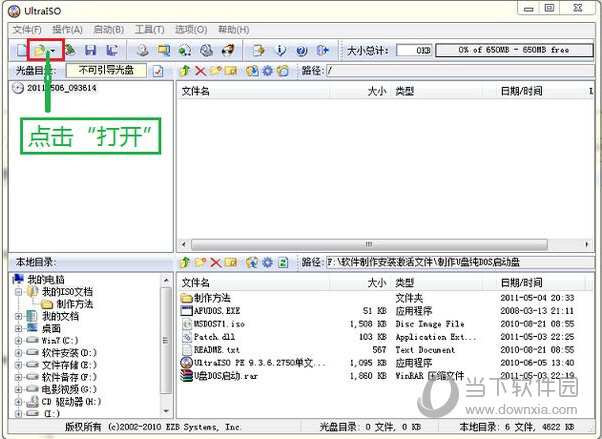This screenshot has height=439, width=602.
Task: Expand the CD 驱动器 (H:) node
Action: tap(18, 402)
